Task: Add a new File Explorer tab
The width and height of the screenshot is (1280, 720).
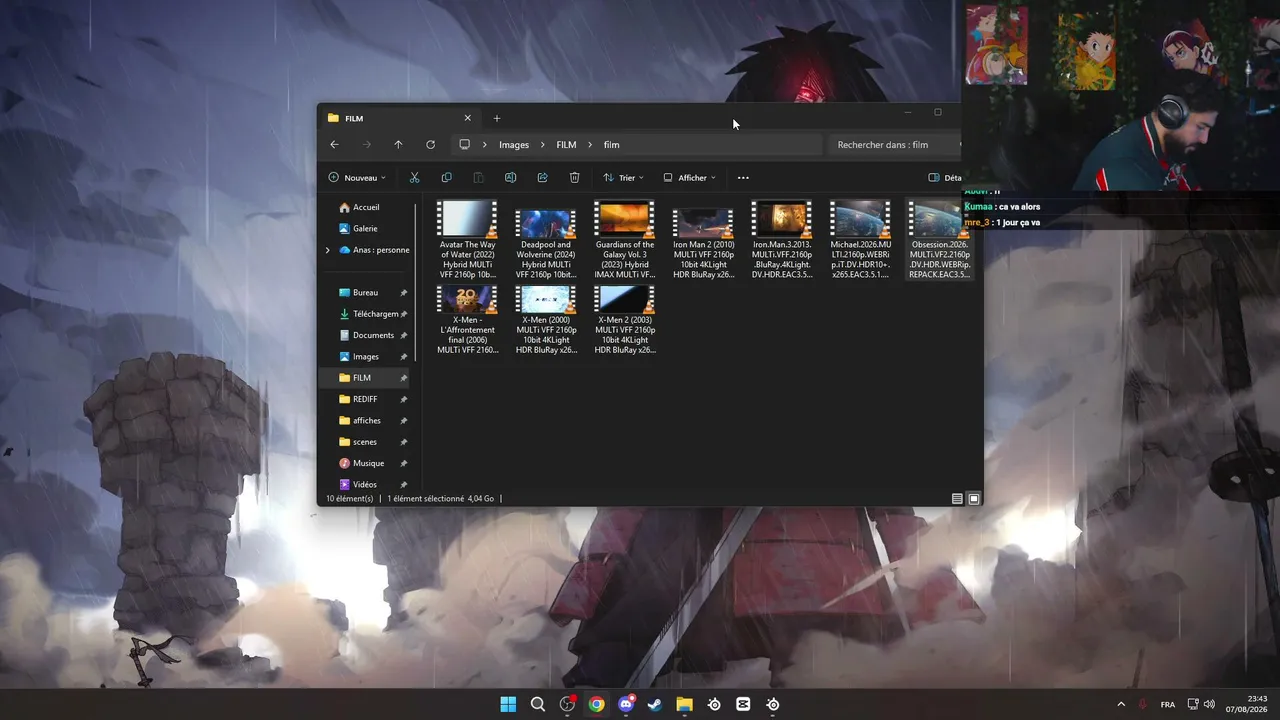Action: click(x=496, y=118)
